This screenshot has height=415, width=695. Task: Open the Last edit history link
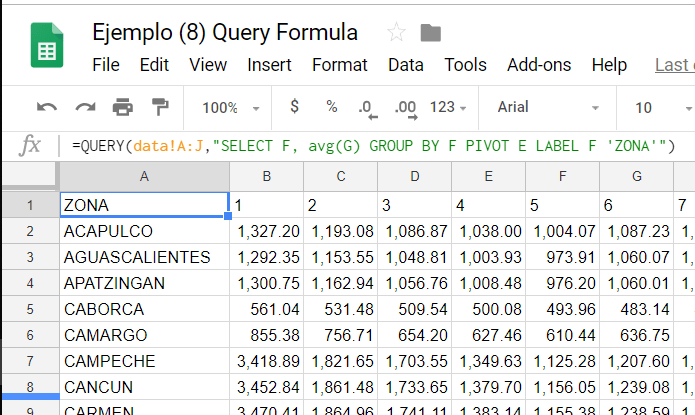[x=675, y=65]
